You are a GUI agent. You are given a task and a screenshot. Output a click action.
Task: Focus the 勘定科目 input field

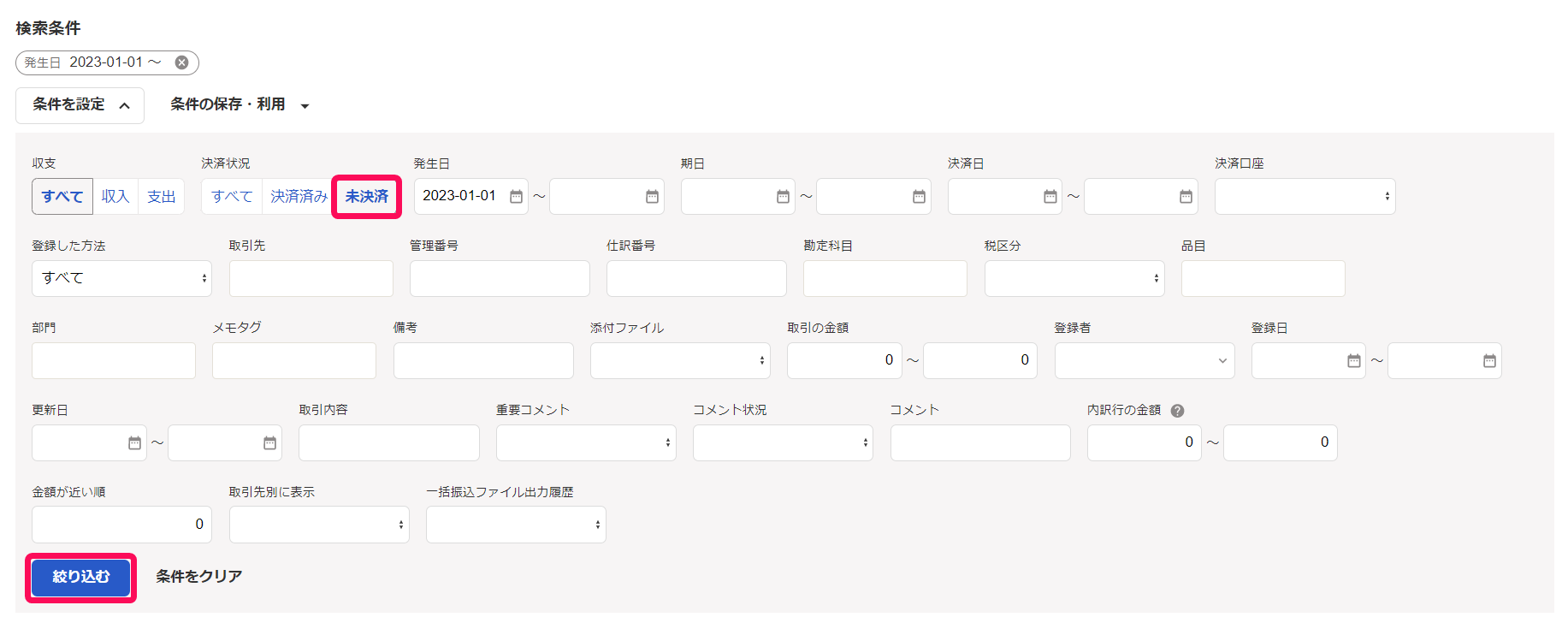click(885, 279)
